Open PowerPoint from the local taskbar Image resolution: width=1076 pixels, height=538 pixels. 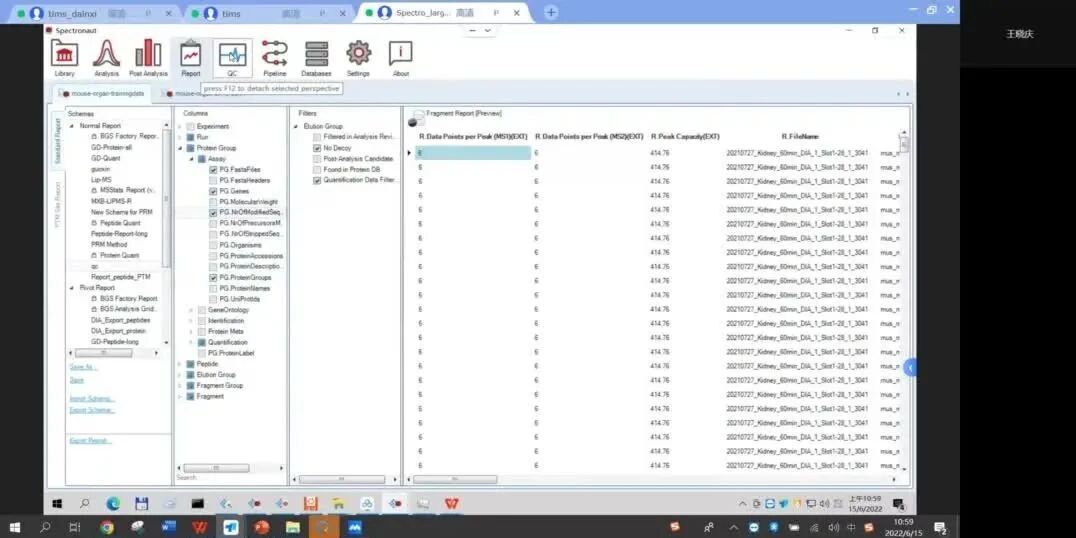[x=261, y=528]
